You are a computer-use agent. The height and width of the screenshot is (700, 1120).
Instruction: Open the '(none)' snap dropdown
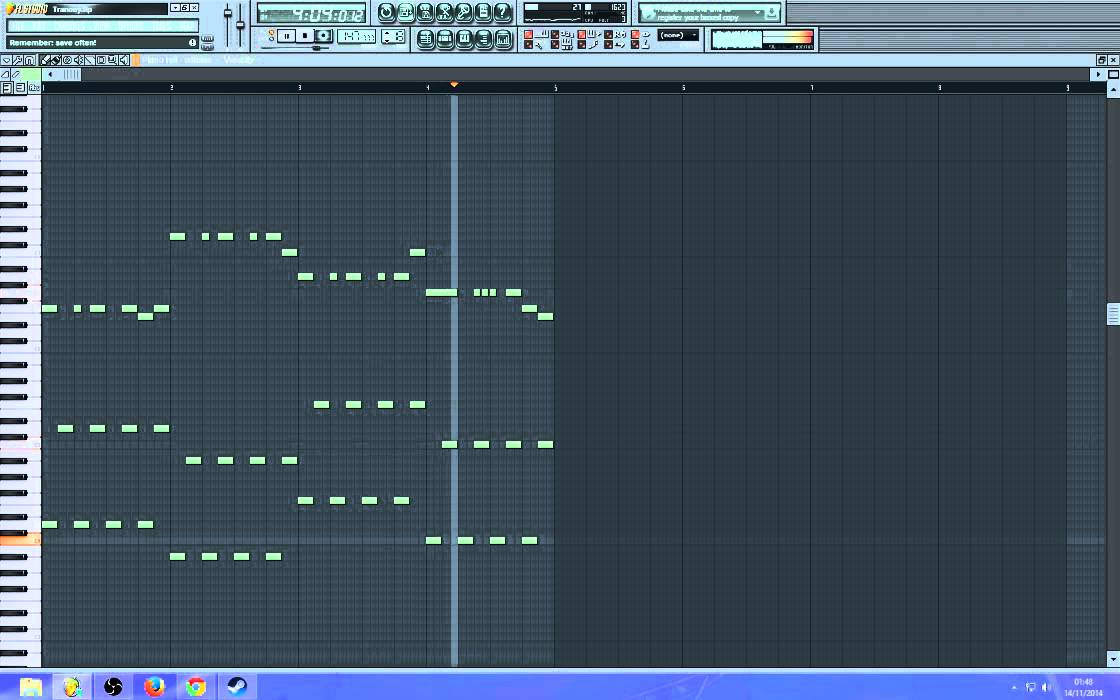(x=678, y=35)
